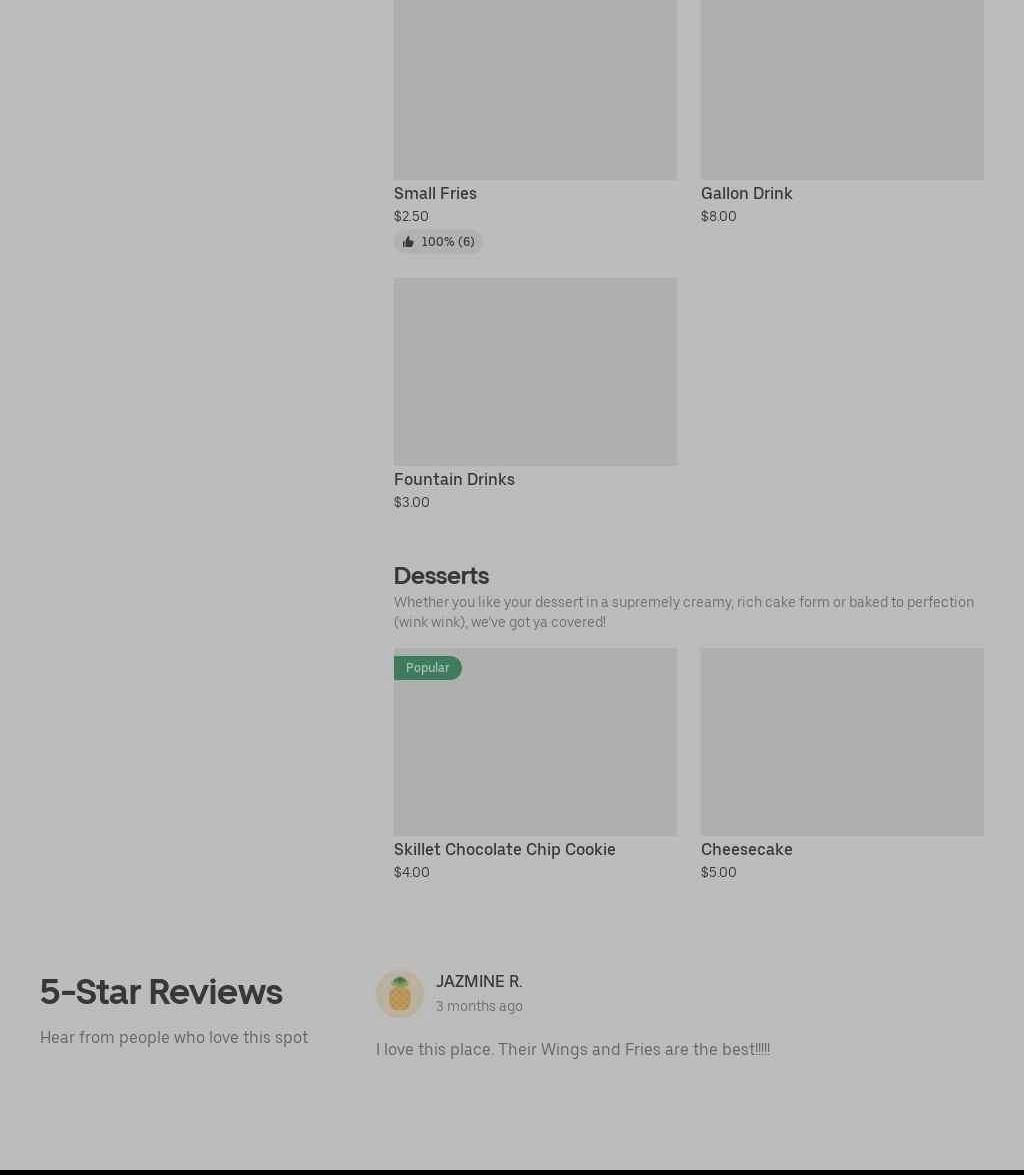
Task: Click the $8.00 Gallon Drink price
Action: pos(719,217)
